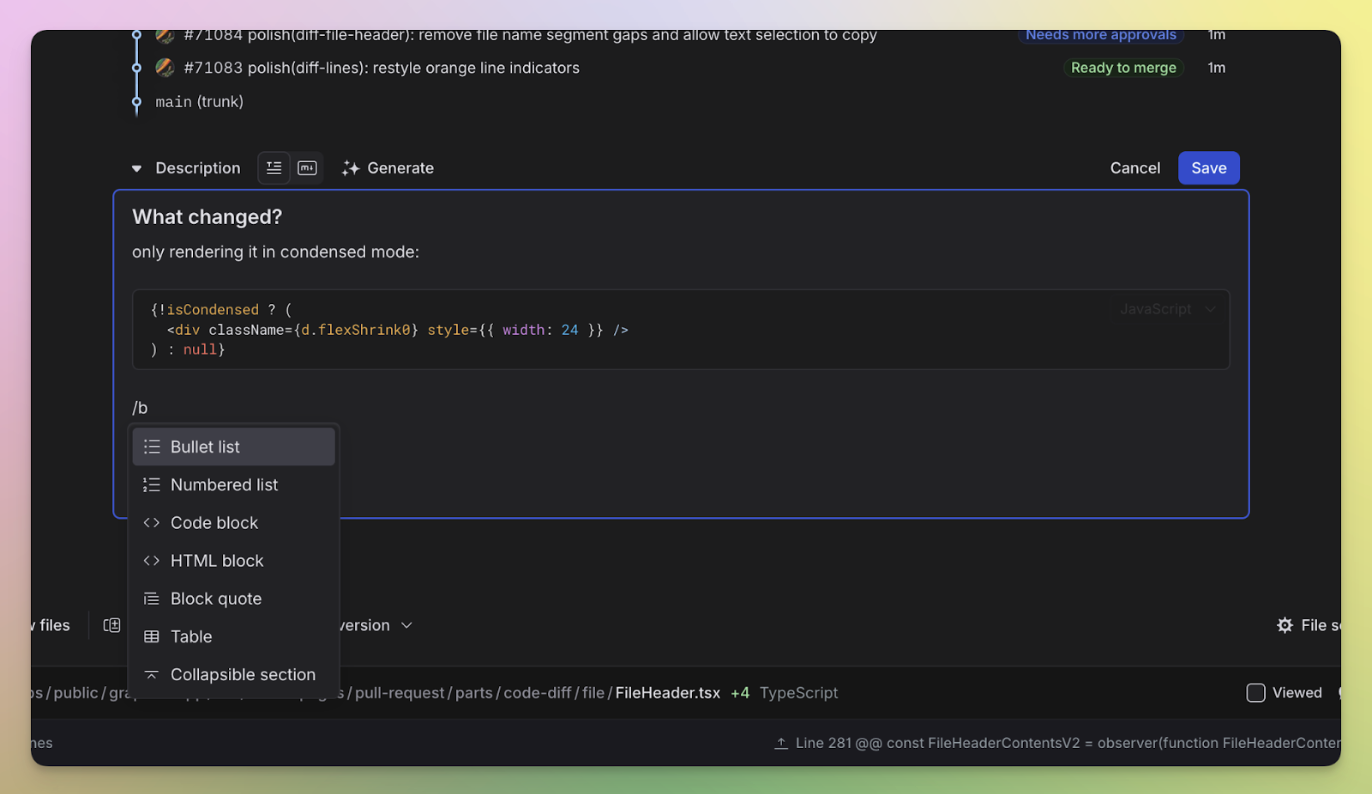The height and width of the screenshot is (794, 1372).
Task: Toggle 'Needs more approvals' badge on #71084
Action: [x=1100, y=35]
